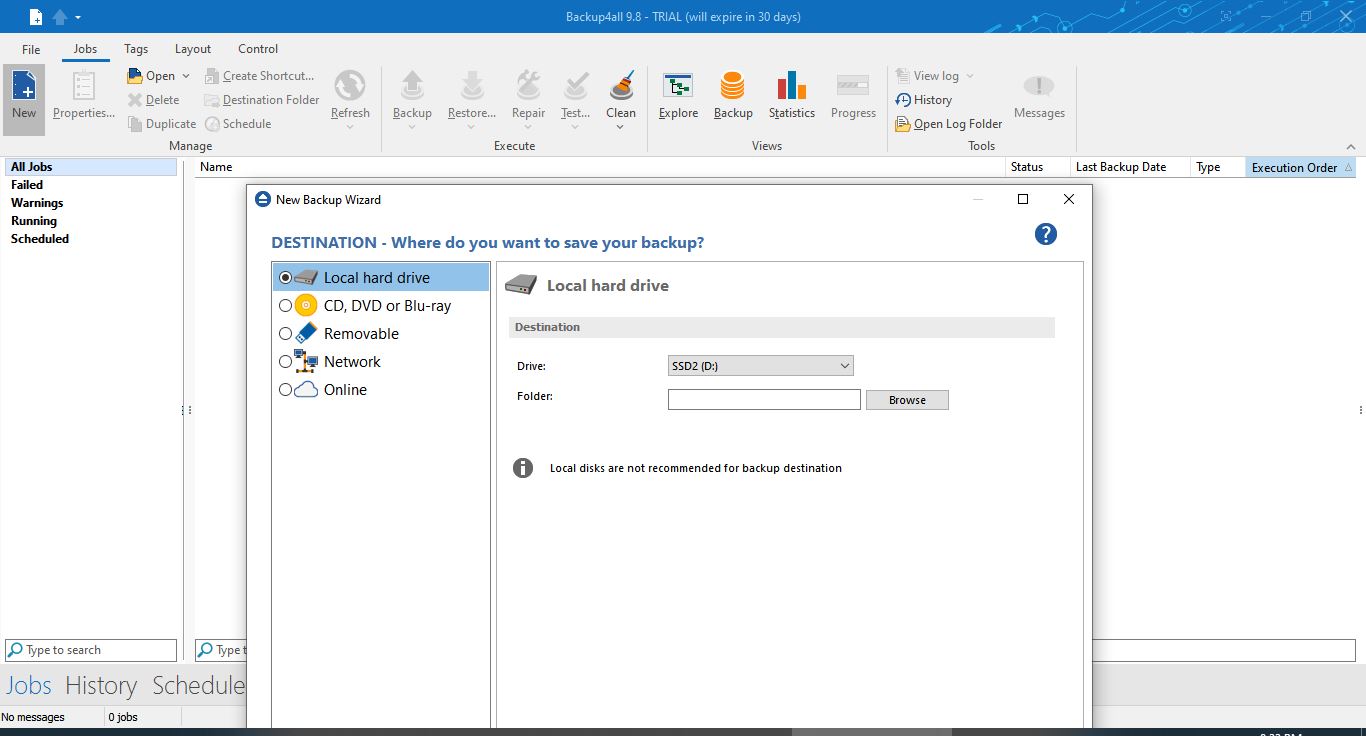The height and width of the screenshot is (736, 1366).
Task: Click Duplicate in the Manage group
Action: pos(162,124)
